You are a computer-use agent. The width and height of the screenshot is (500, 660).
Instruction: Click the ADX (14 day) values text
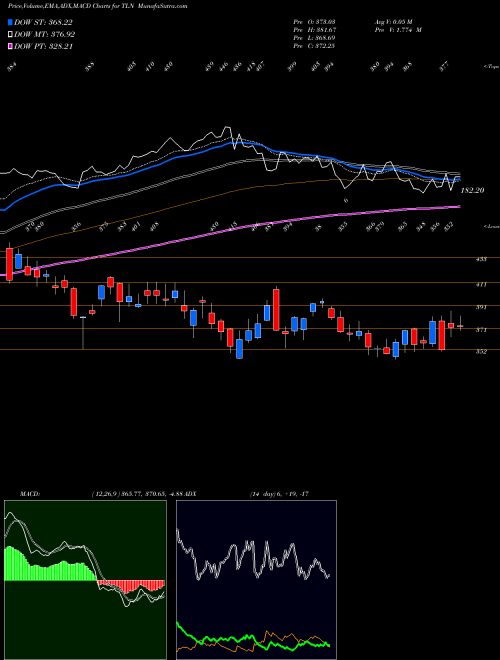[x=279, y=493]
